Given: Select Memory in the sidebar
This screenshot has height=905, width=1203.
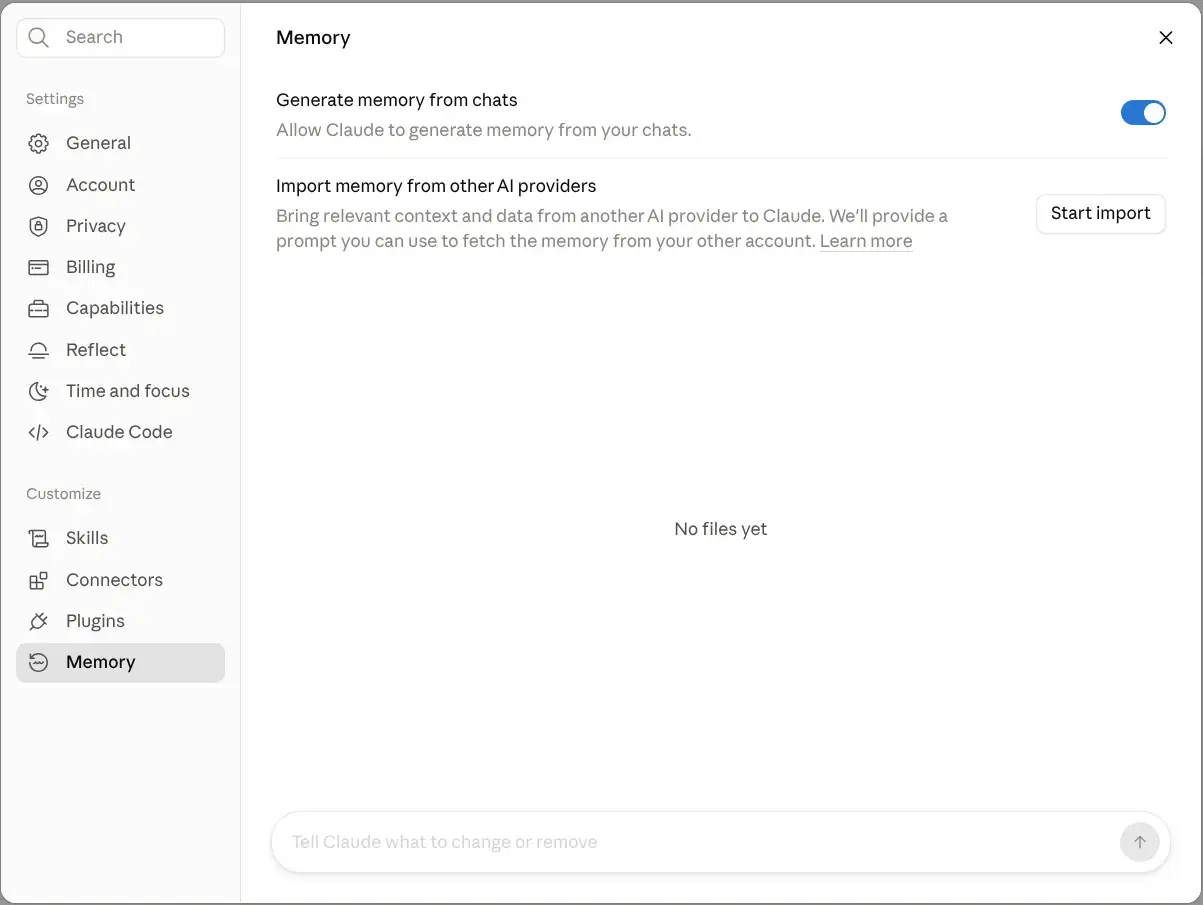Looking at the screenshot, I should point(120,662).
